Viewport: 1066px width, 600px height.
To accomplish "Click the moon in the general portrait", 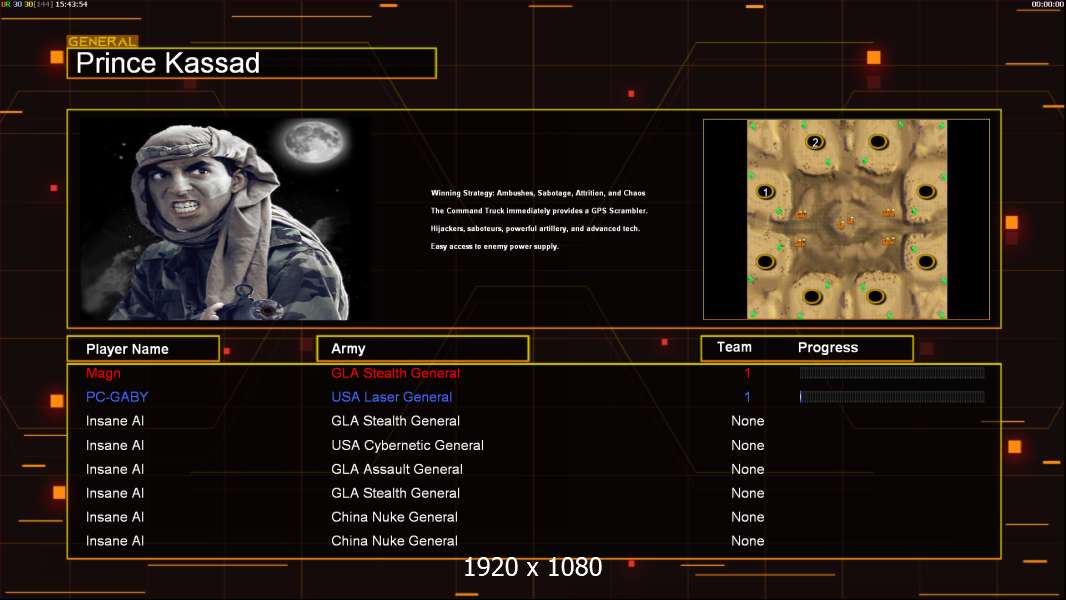I will [313, 142].
